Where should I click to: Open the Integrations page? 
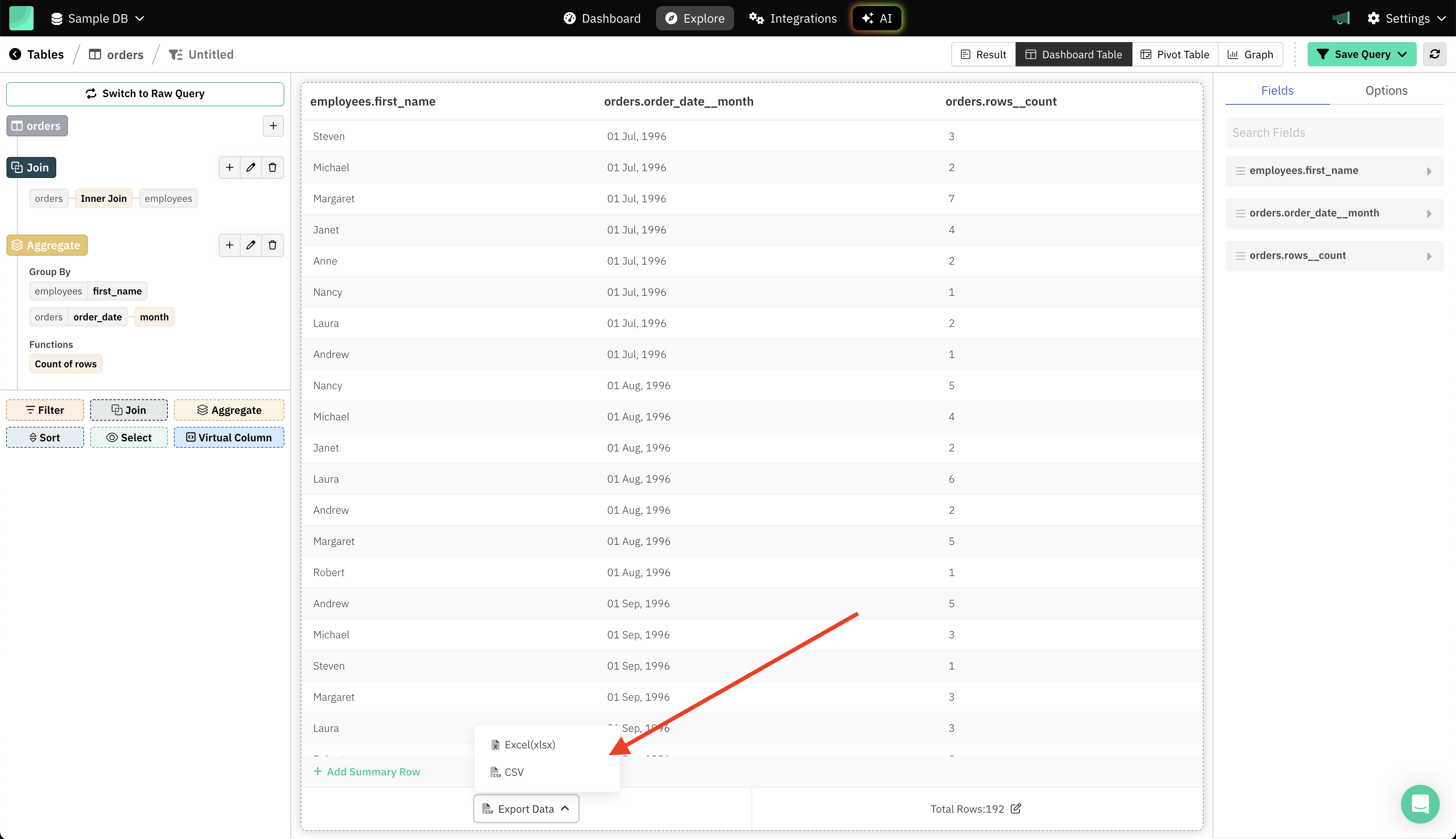click(x=792, y=19)
